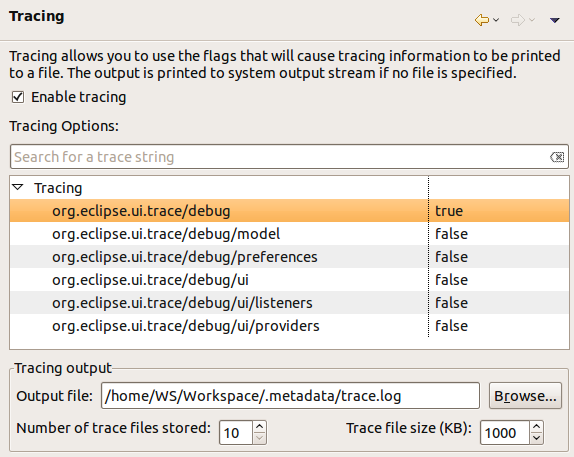Collapse the Tracing tree node
The width and height of the screenshot is (574, 457).
pos(18,187)
